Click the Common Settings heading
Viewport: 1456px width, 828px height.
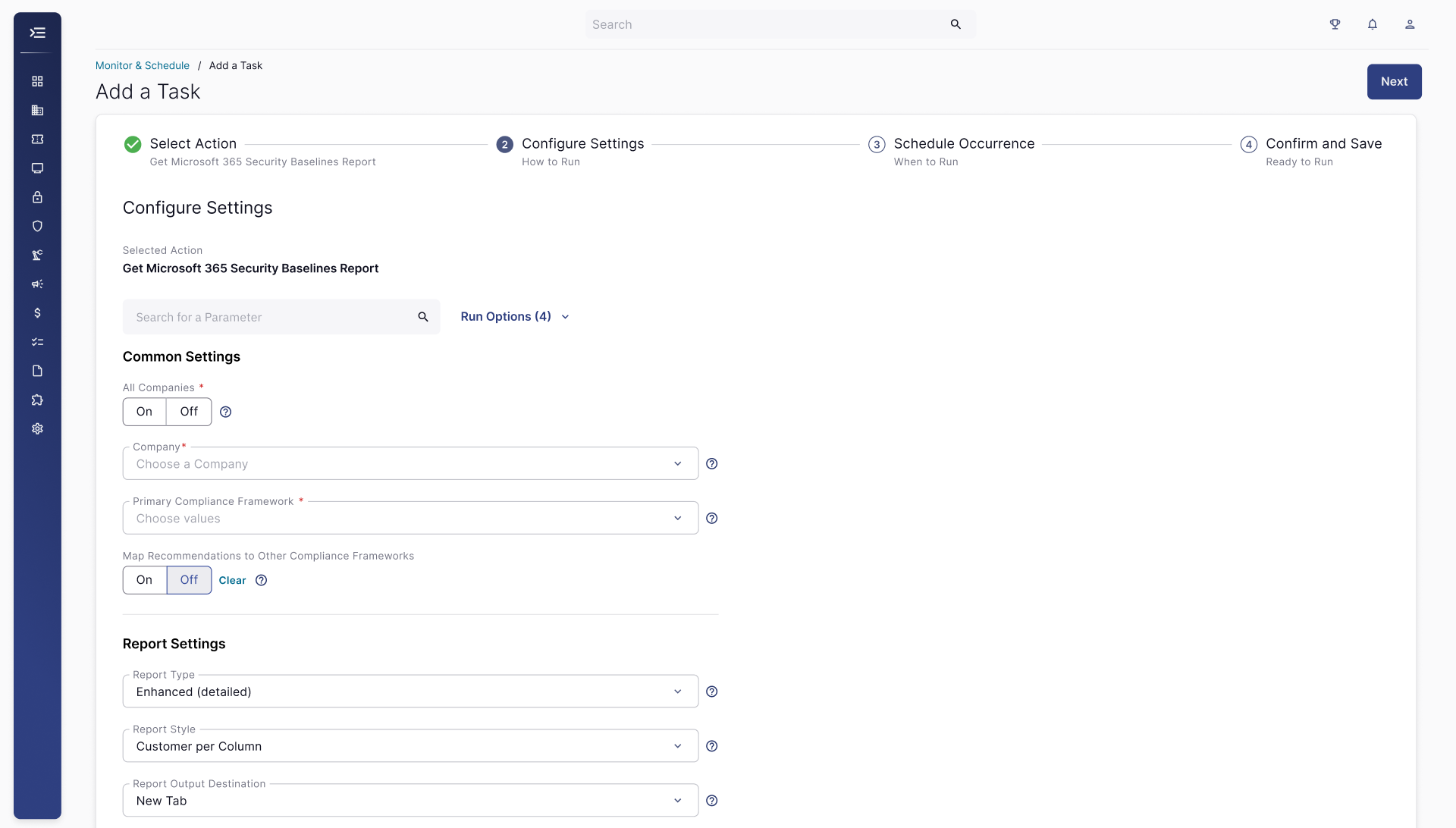181,357
